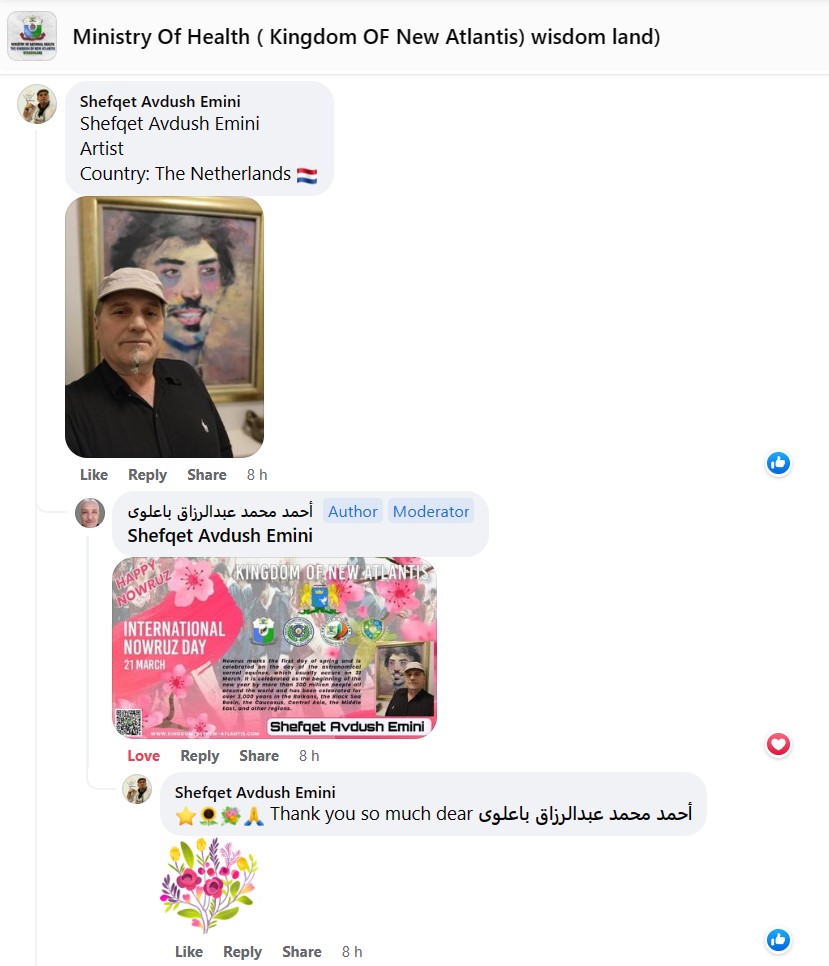829x966 pixels.
Task: Click the thumbs-up reaction on the flower reply
Action: tap(778, 940)
